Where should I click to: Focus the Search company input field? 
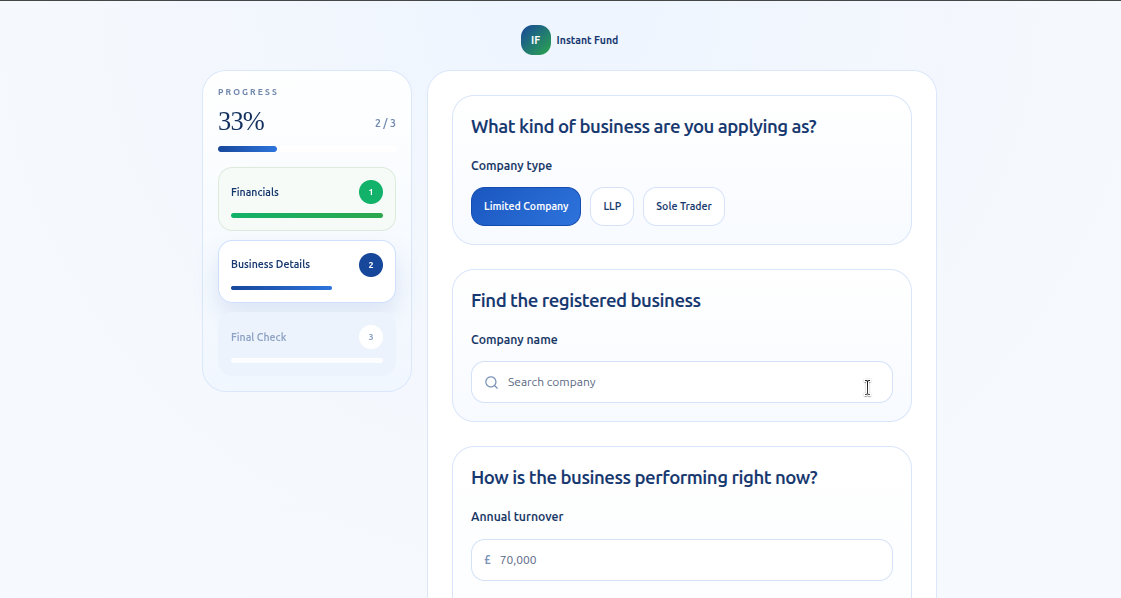tap(680, 382)
